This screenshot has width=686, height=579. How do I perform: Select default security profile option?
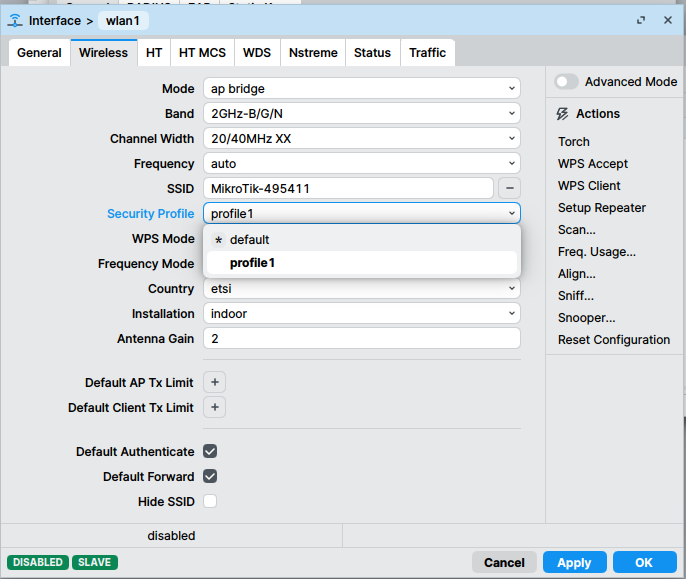click(x=250, y=240)
